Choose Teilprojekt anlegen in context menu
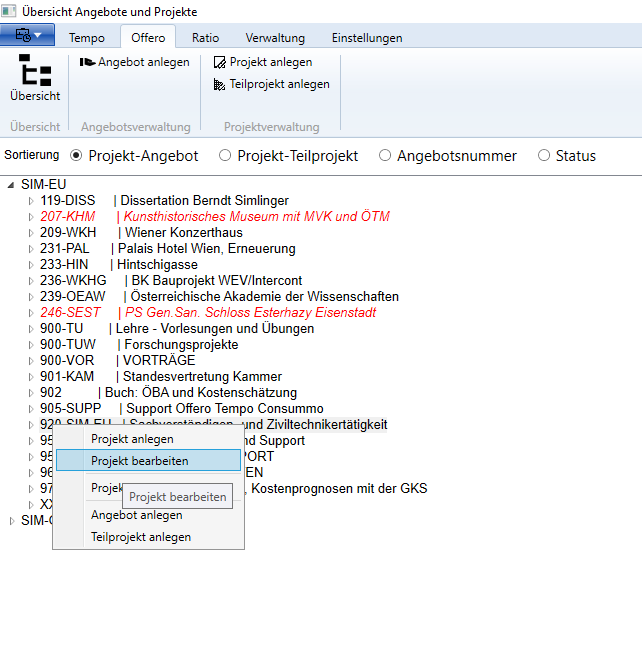Viewport: 642px width, 652px height. pyautogui.click(x=141, y=537)
